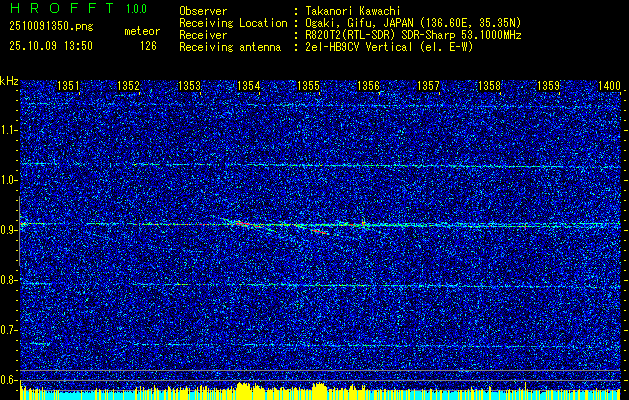Select the meteor count value 126

pos(148,46)
